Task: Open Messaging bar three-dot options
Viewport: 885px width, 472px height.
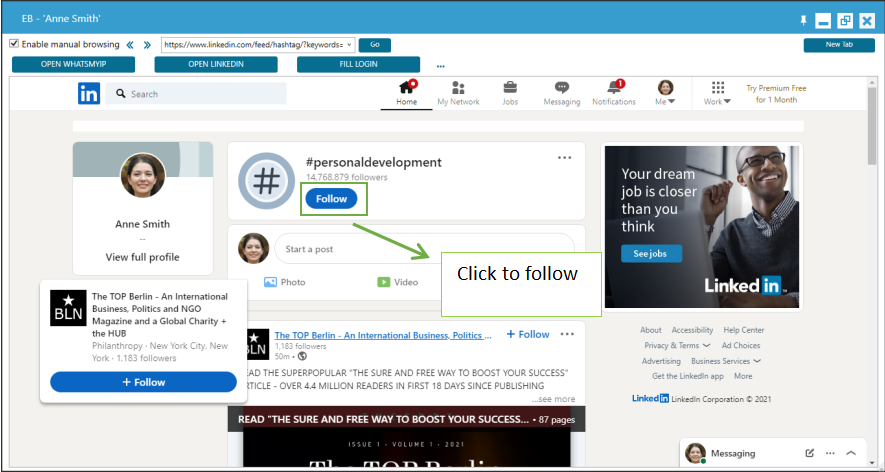Action: pos(830,453)
